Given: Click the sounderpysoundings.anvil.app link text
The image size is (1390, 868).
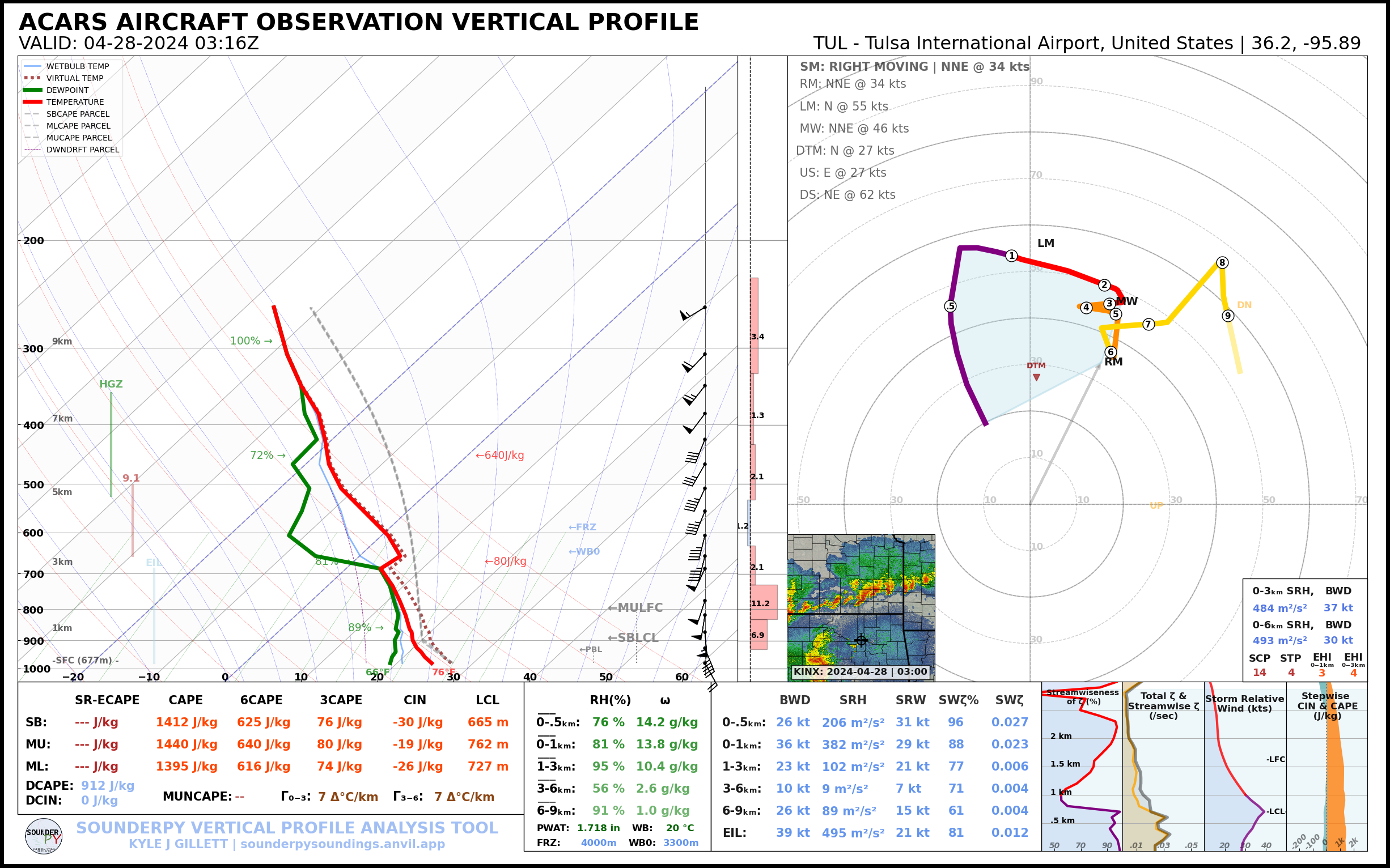Looking at the screenshot, I should click(342, 844).
